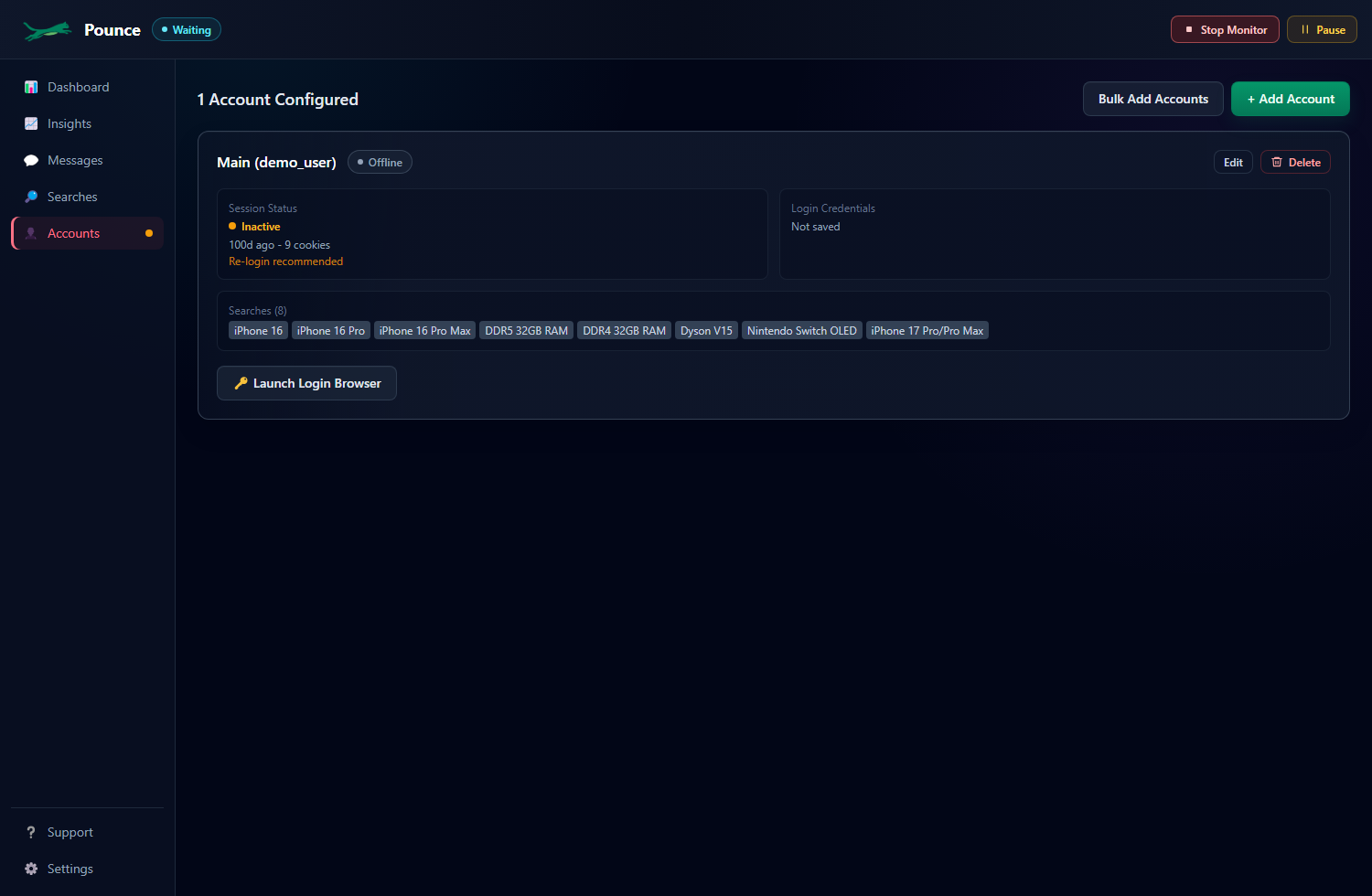Launch the login browser
Screen dimensions: 1372x896
[x=306, y=383]
